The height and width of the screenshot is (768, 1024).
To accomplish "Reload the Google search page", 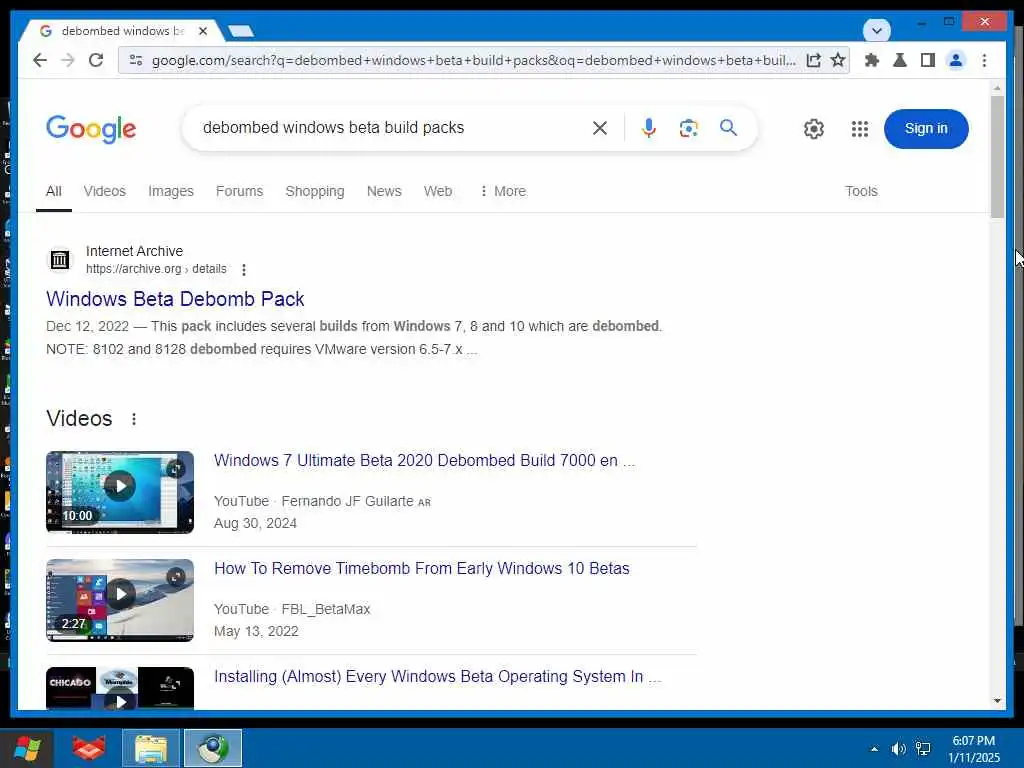I will click(x=96, y=61).
